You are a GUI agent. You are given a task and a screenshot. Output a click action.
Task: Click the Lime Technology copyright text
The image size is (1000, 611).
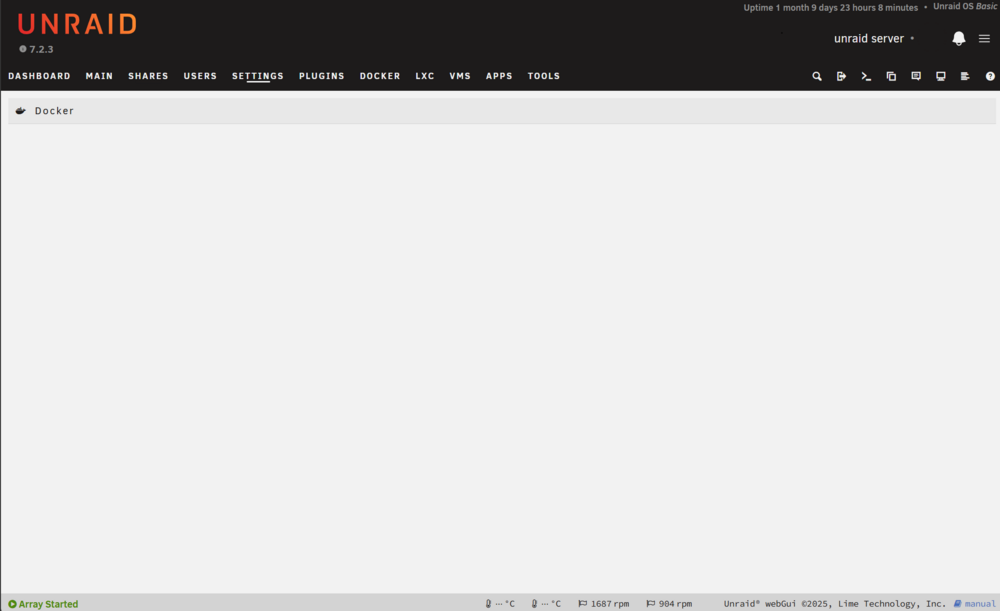tap(834, 603)
